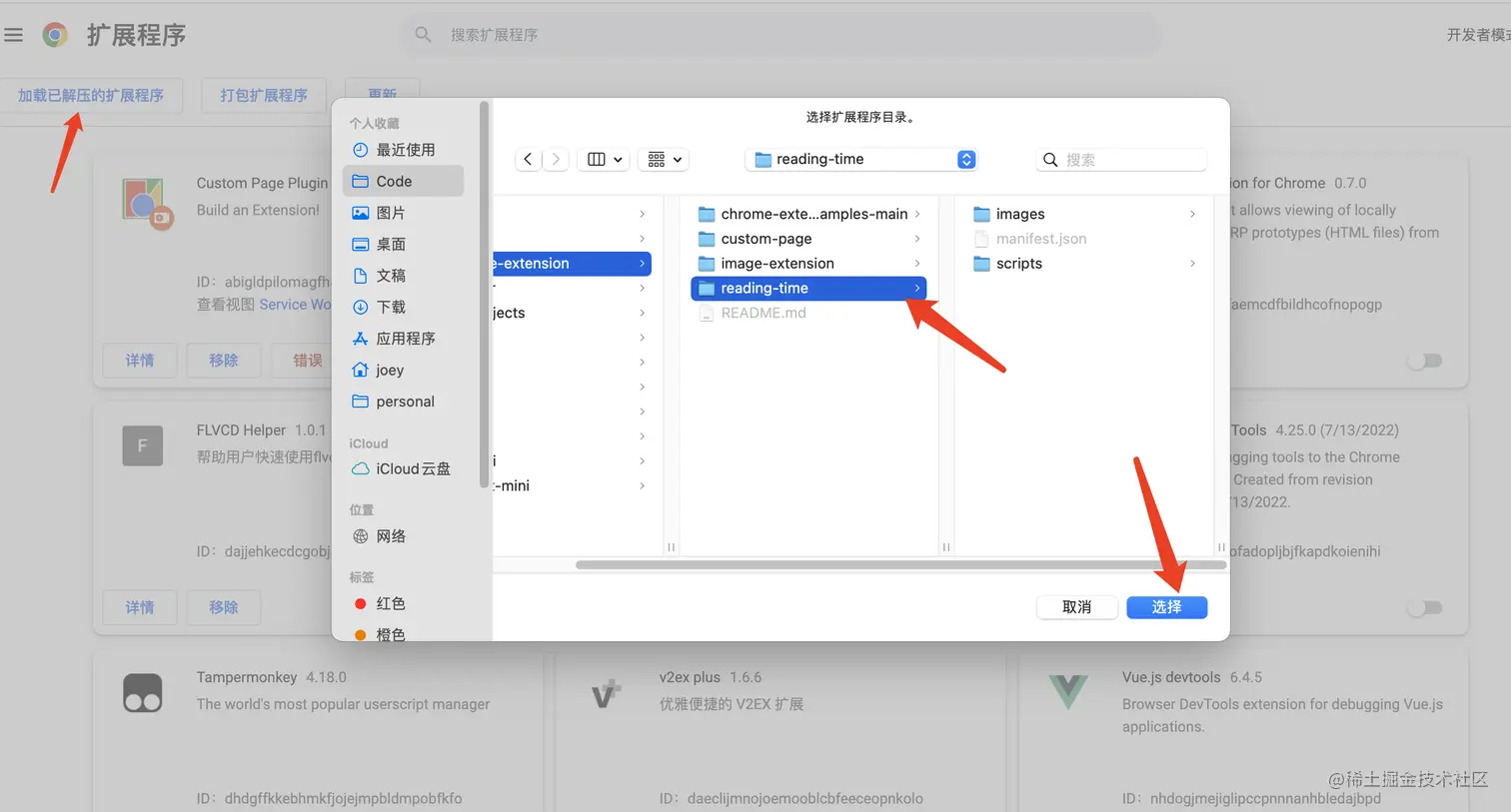The width and height of the screenshot is (1511, 812).
Task: Select images folder
Action: point(1084,214)
